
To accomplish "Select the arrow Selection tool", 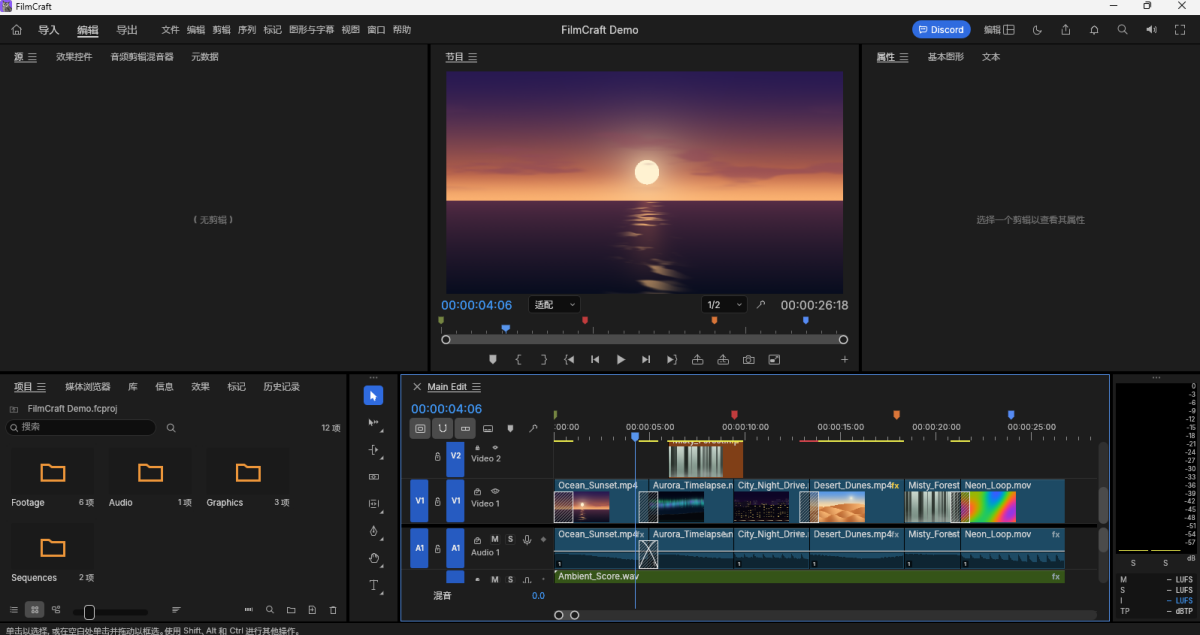I will pos(373,396).
